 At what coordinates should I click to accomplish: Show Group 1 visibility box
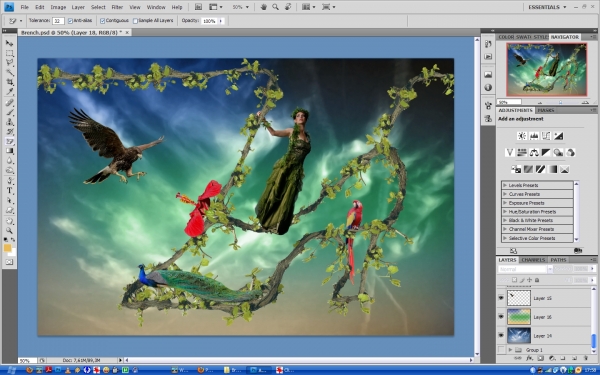501,350
